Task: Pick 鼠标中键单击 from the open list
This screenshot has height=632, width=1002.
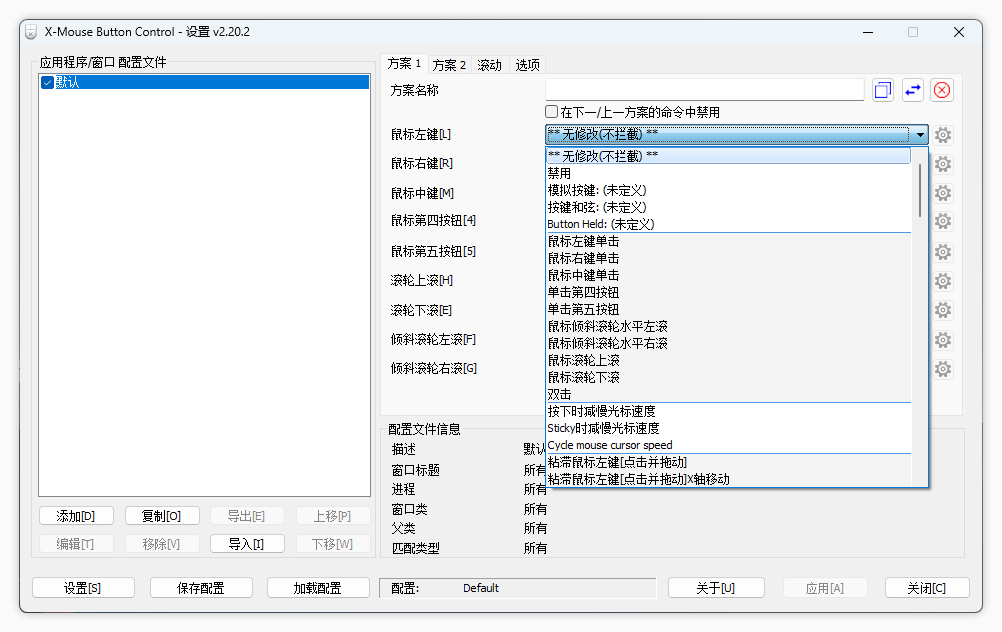Action: click(583, 275)
